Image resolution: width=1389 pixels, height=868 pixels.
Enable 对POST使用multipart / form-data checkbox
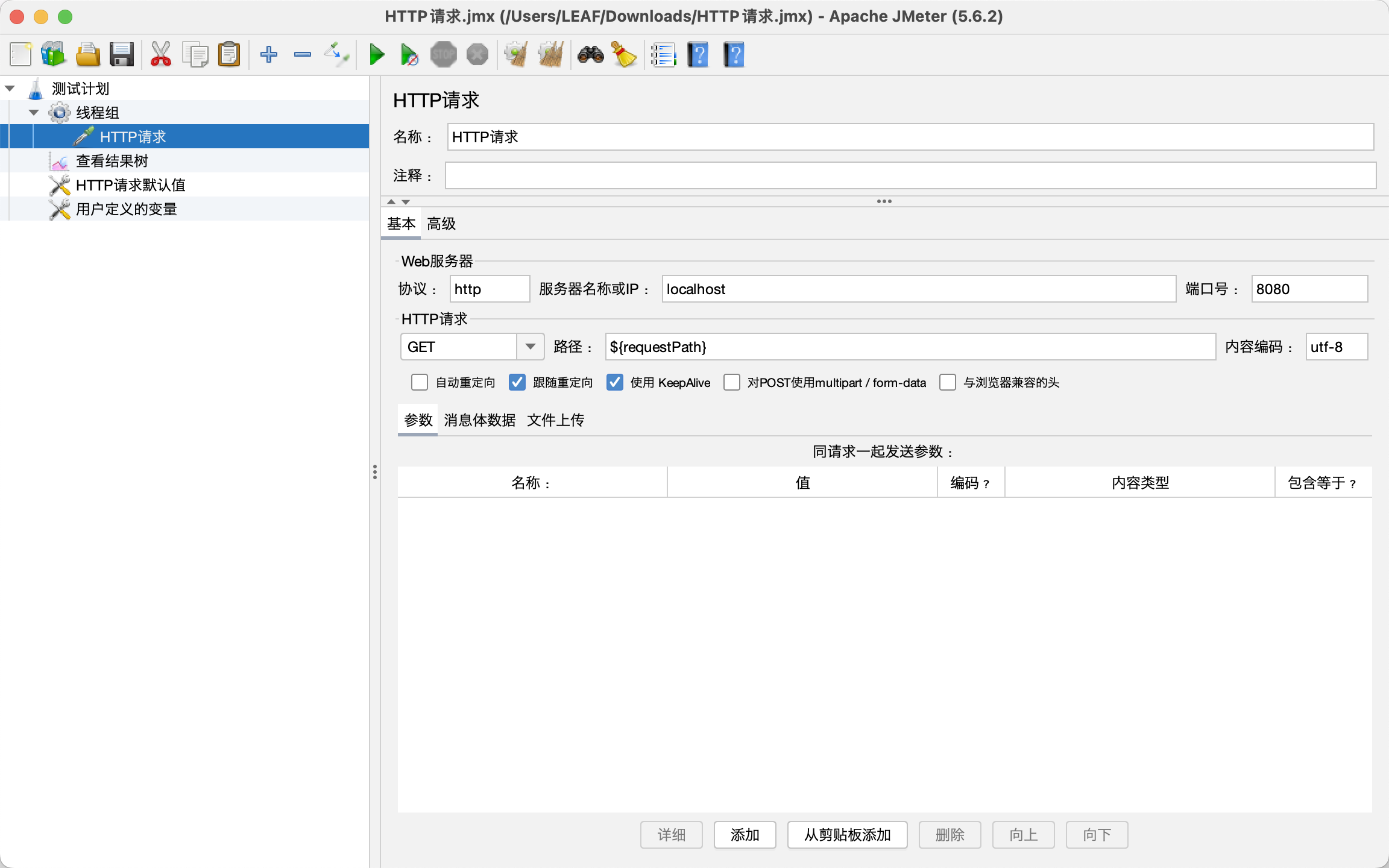click(732, 383)
